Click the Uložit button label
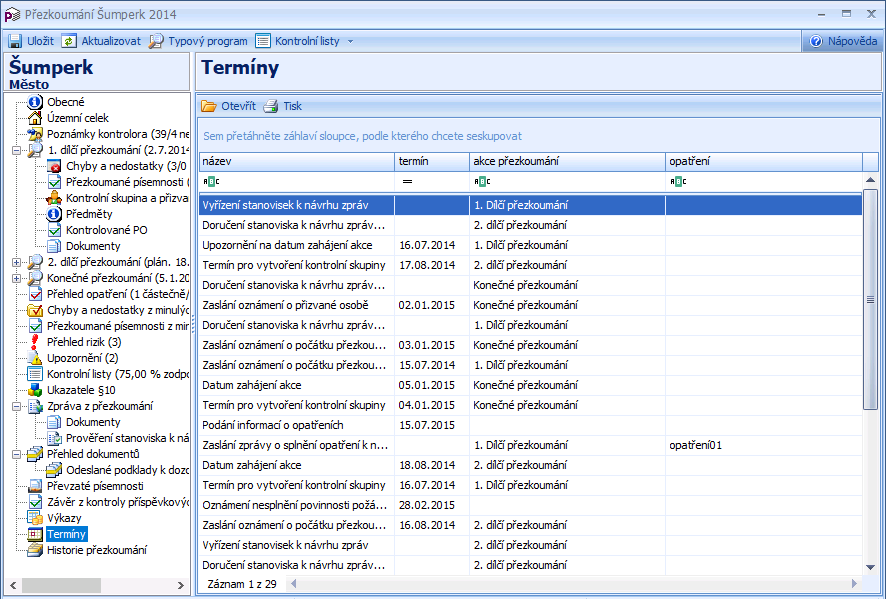The height and width of the screenshot is (599, 886). 41,41
